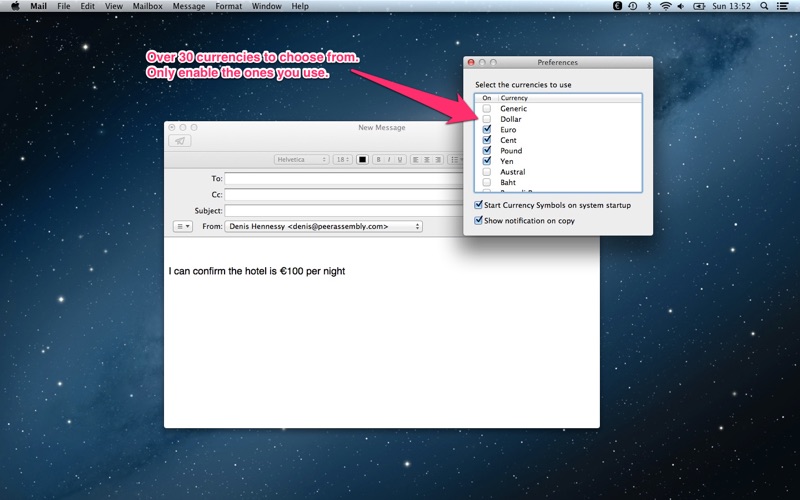Open the Message menu
Screen dimensions: 800x500
point(189,6)
